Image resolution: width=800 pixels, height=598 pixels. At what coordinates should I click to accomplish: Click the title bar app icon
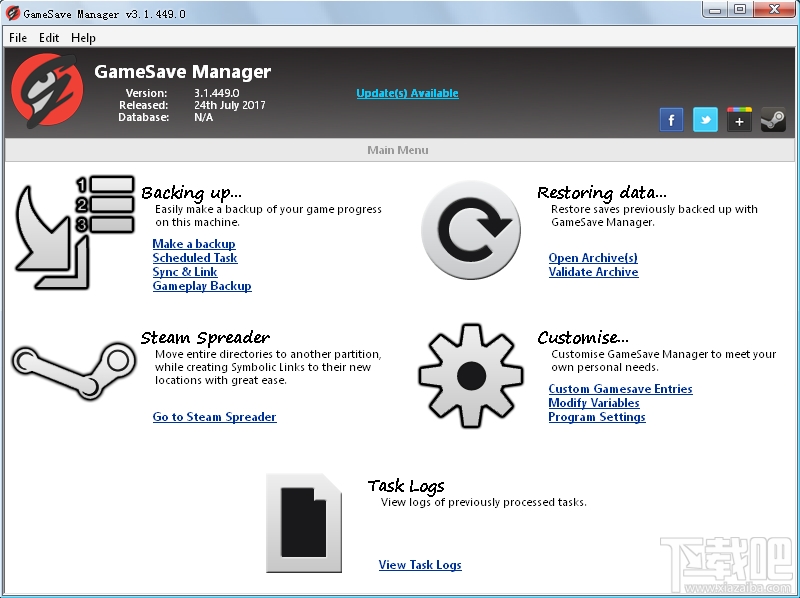[13, 13]
